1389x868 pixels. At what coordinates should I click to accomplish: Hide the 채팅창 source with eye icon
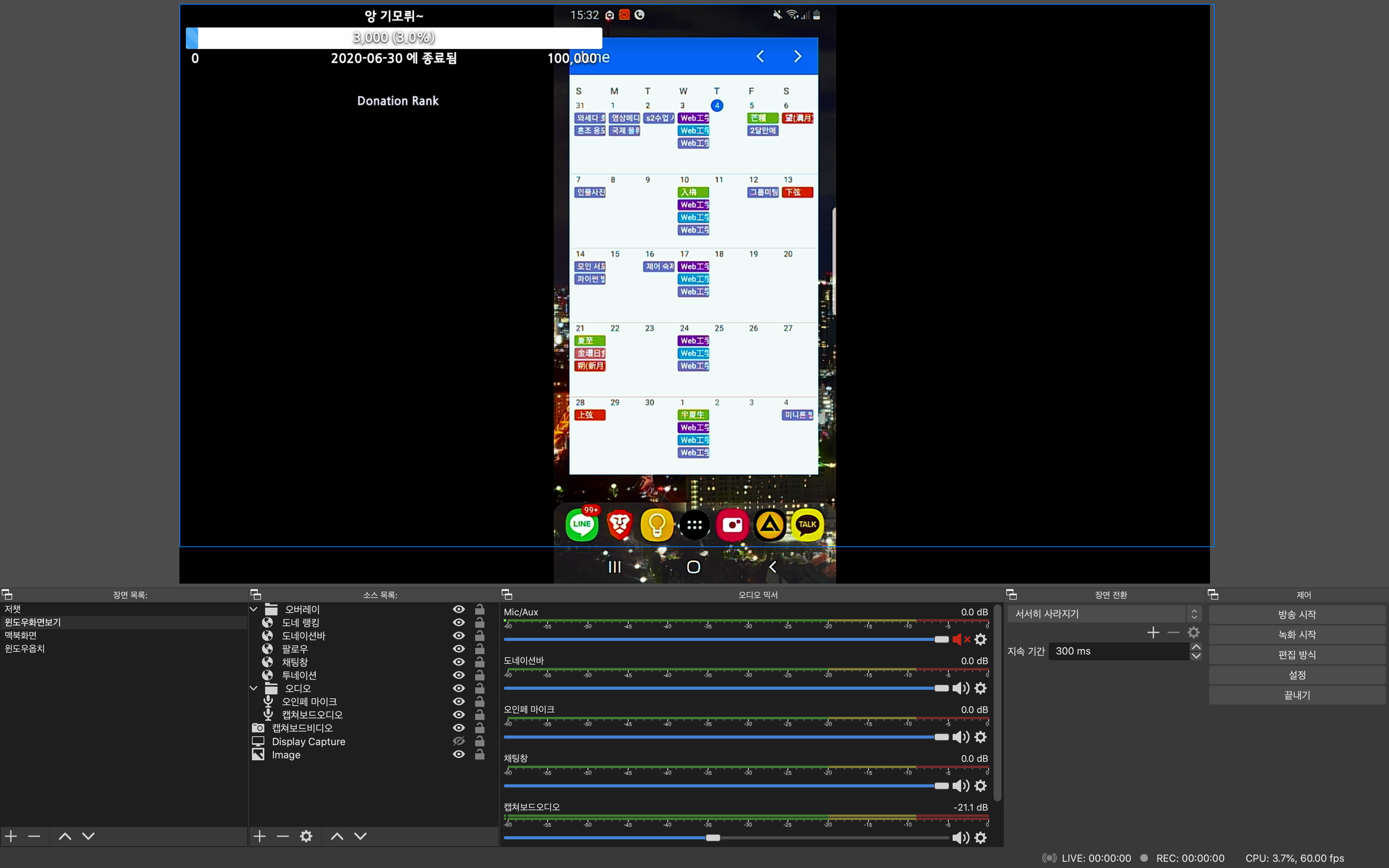[x=458, y=662]
